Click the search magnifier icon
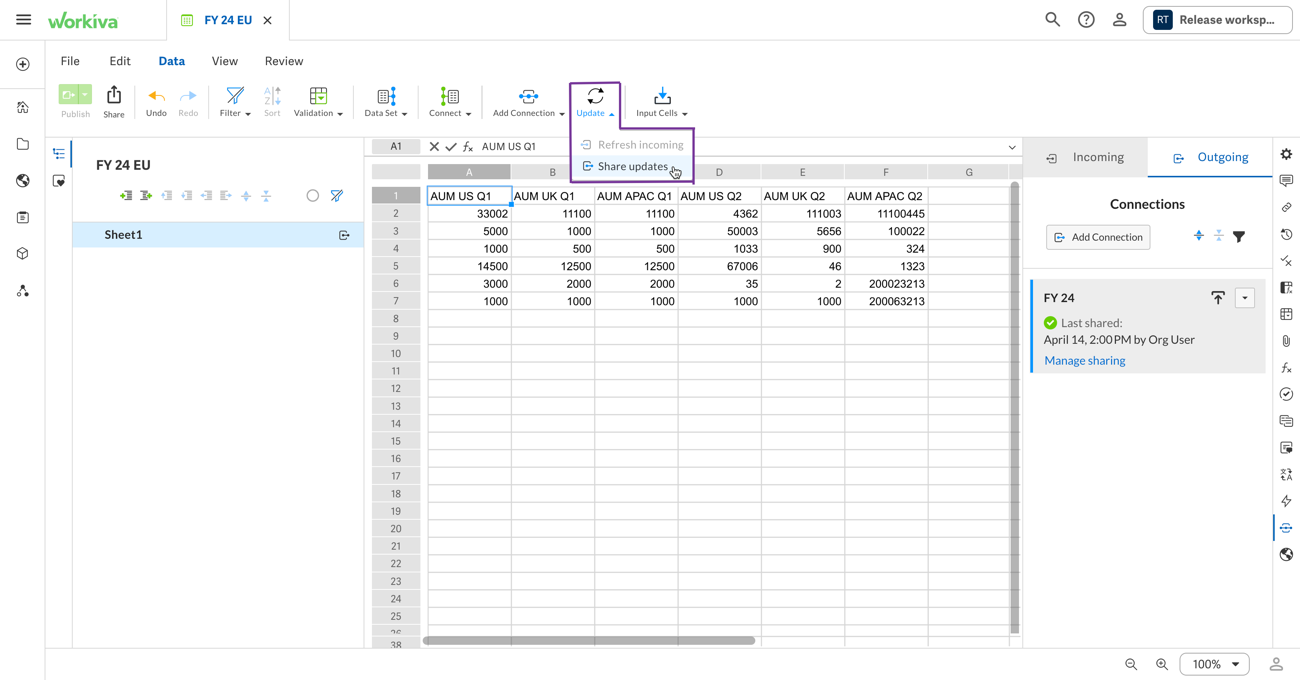The image size is (1300, 680). (x=1052, y=19)
